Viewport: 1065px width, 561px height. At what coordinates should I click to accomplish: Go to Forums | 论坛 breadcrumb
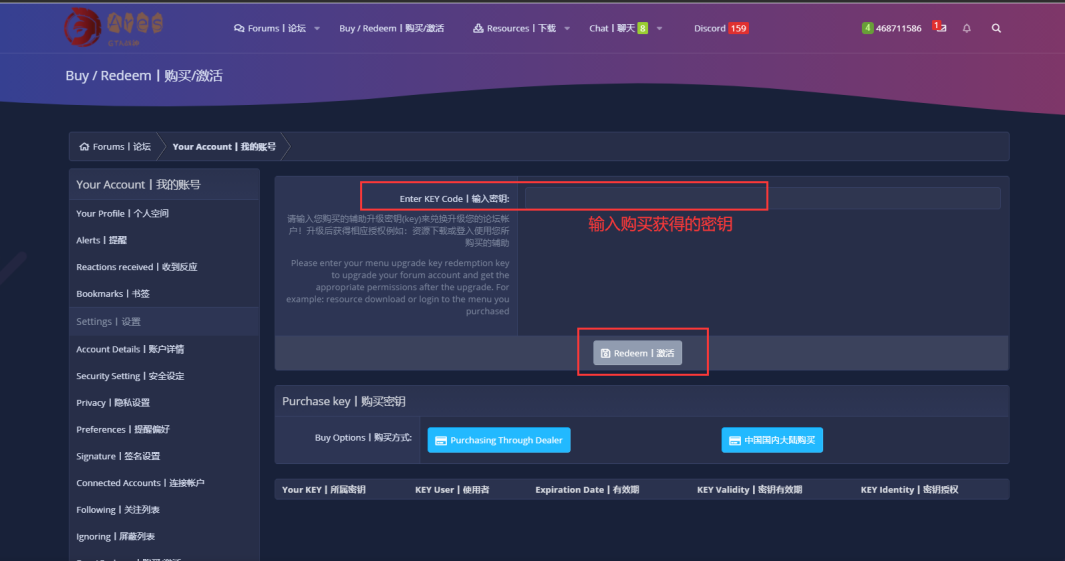coord(122,147)
